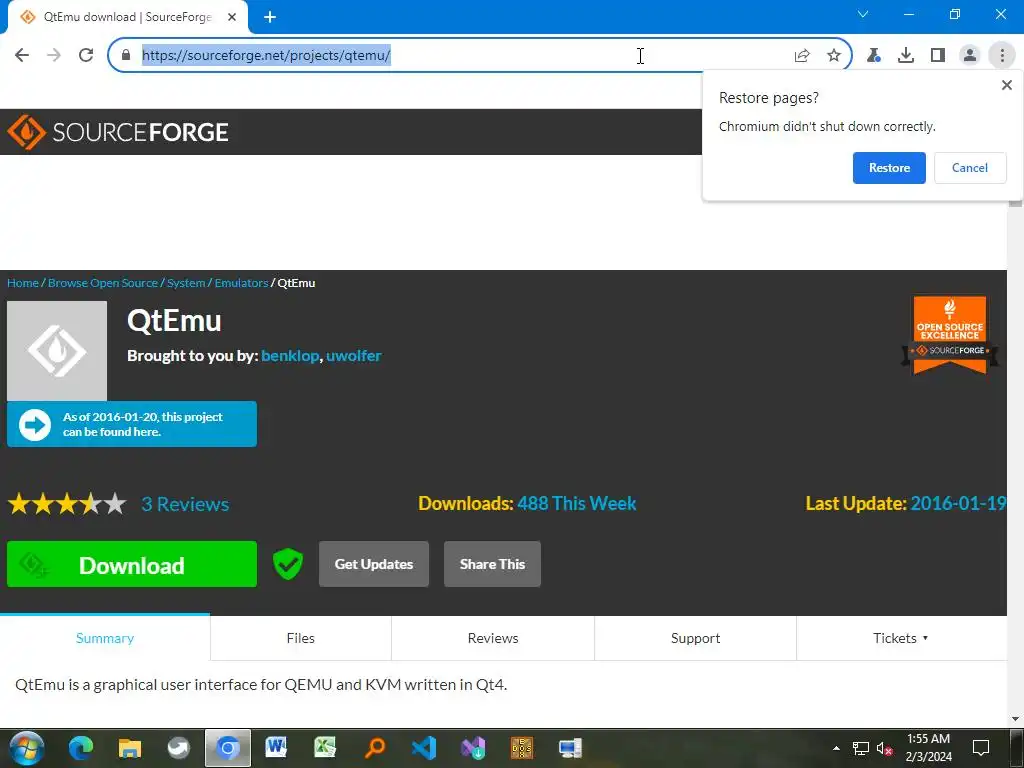Click the Last Update date link
1024x768 pixels.
pos(957,504)
